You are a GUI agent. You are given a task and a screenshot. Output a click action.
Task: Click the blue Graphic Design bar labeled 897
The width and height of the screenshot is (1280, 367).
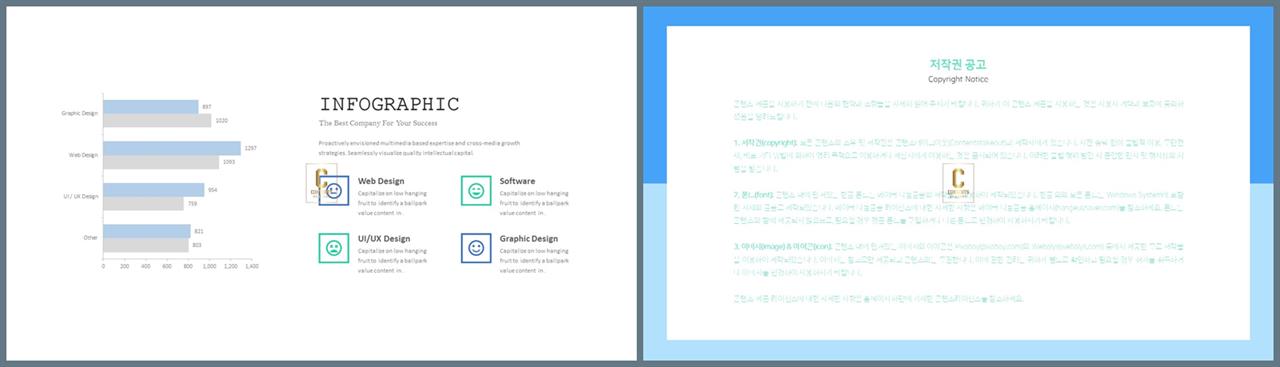pyautogui.click(x=150, y=107)
